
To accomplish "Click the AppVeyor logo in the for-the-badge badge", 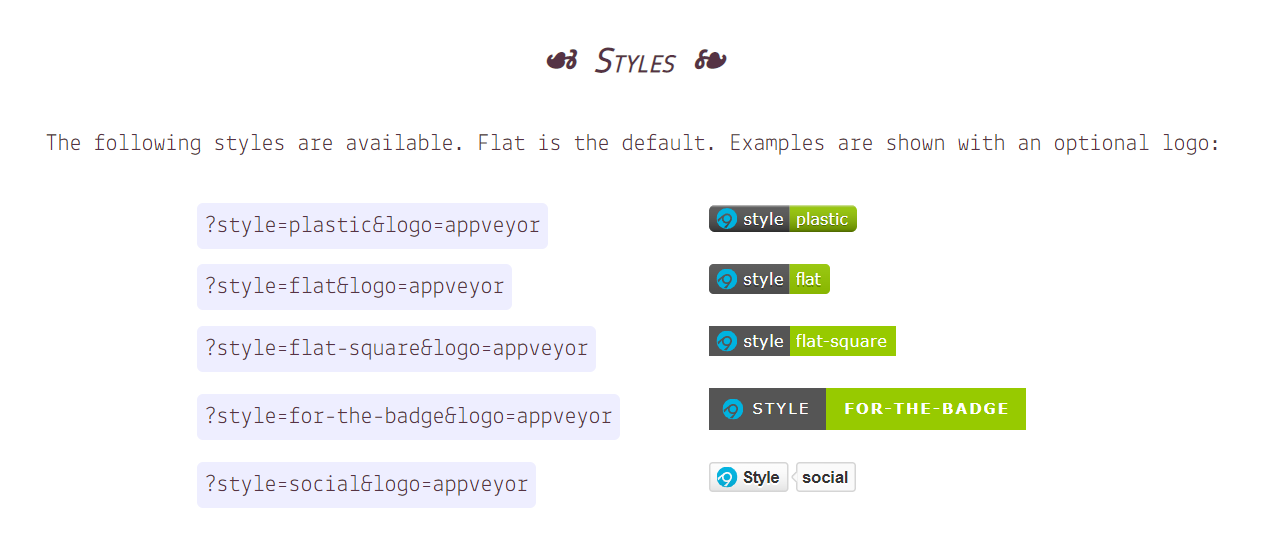I will [733, 409].
